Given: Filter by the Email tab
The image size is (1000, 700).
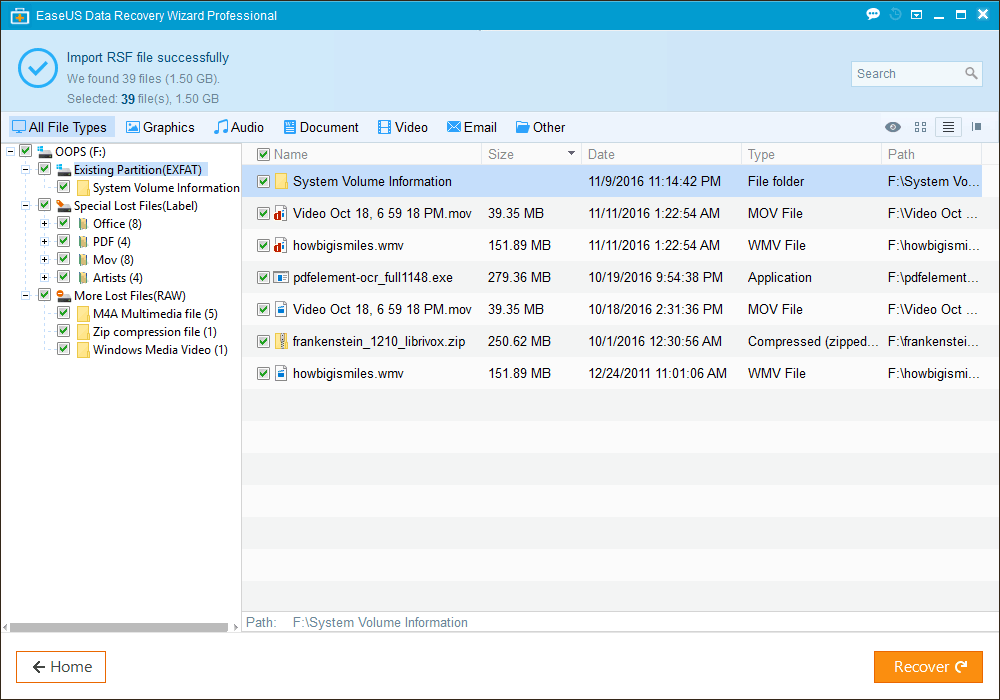Looking at the screenshot, I should click(472, 127).
